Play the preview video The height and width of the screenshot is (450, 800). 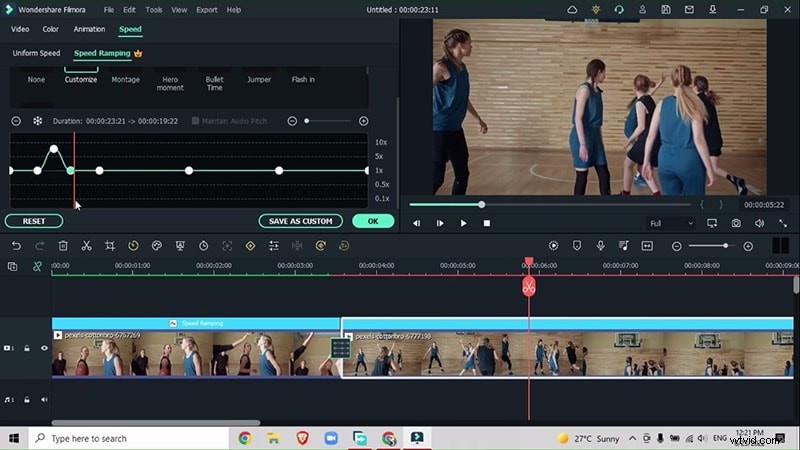click(x=463, y=223)
